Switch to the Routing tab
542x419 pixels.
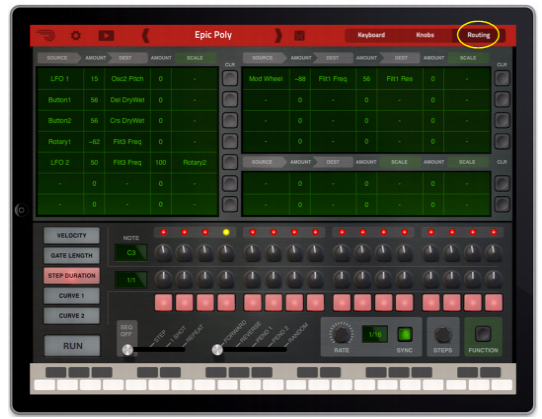479,35
